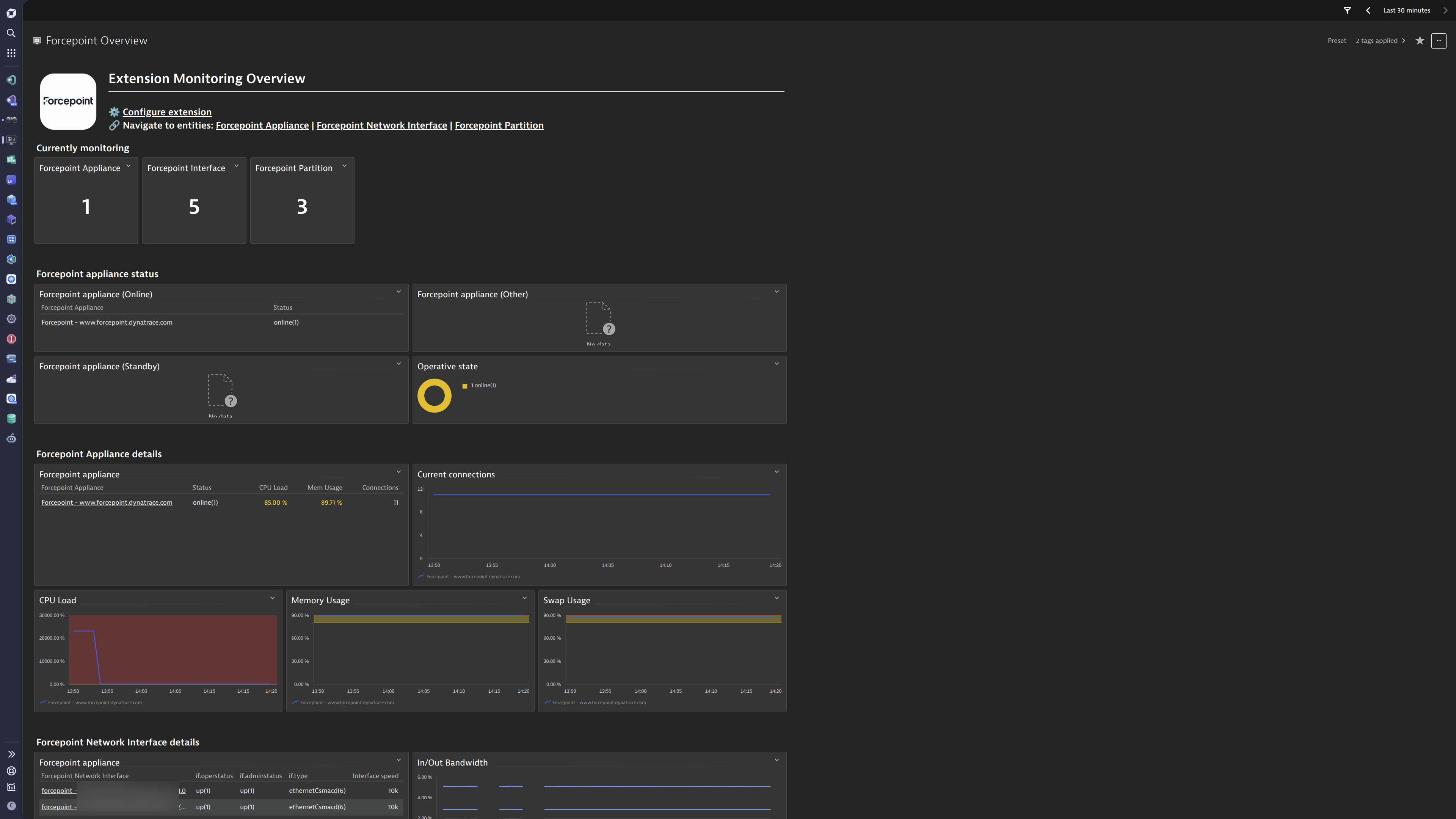Navigate to Forcepoint Partition link
Image resolution: width=1456 pixels, height=819 pixels.
tap(499, 126)
